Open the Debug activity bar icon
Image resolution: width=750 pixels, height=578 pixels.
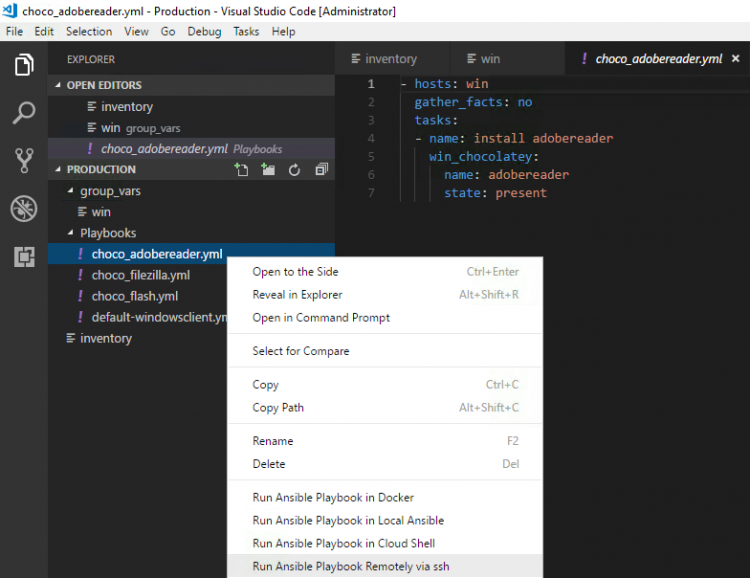[x=24, y=209]
